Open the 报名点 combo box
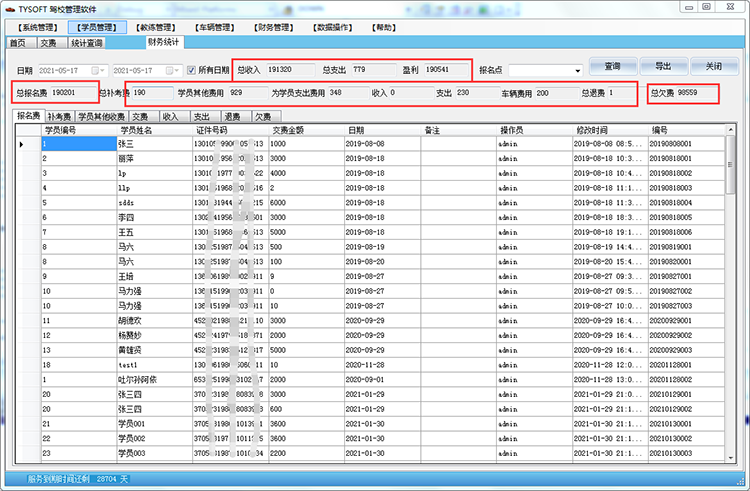The image size is (750, 491). point(578,71)
